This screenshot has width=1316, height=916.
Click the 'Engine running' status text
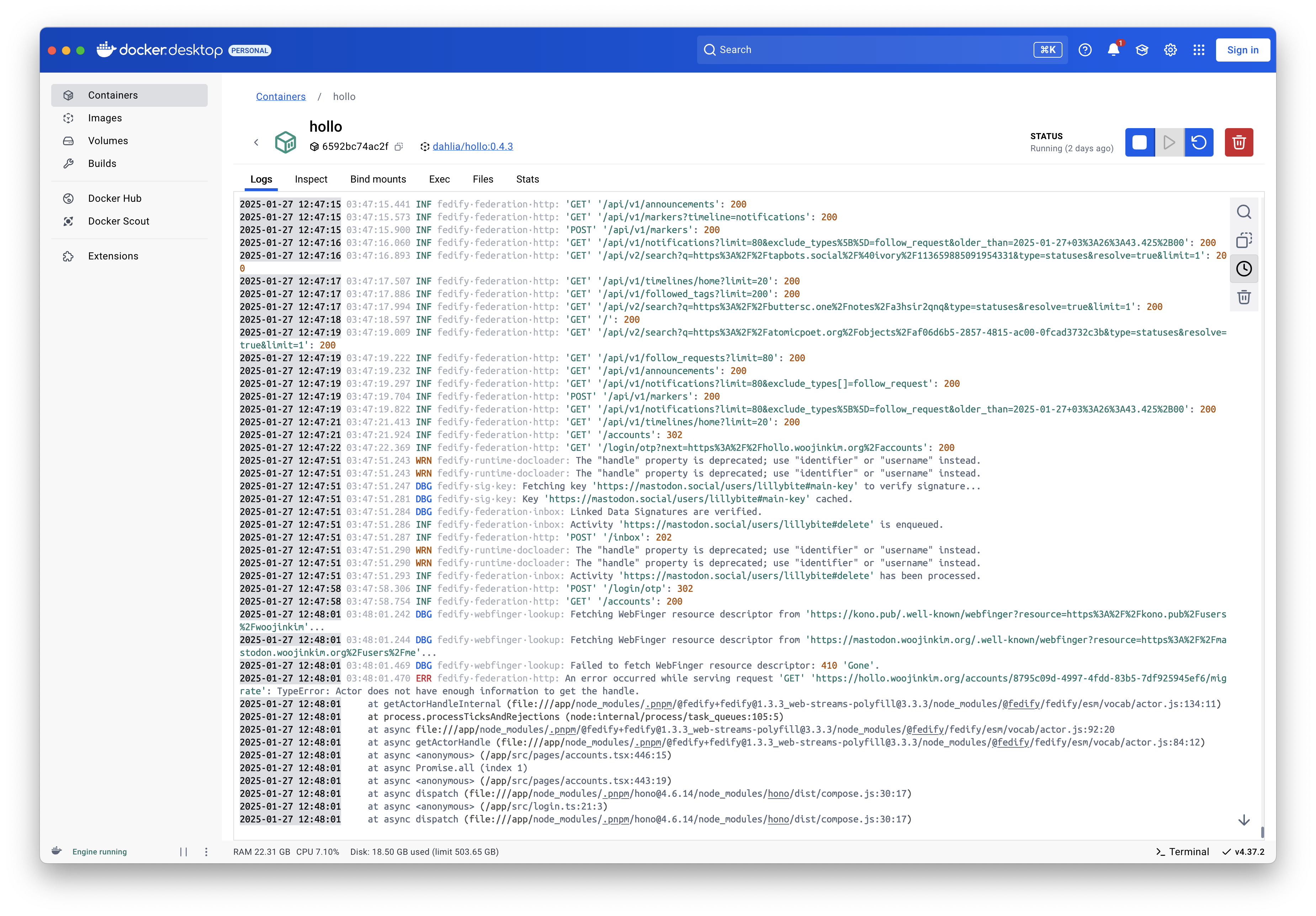point(100,852)
